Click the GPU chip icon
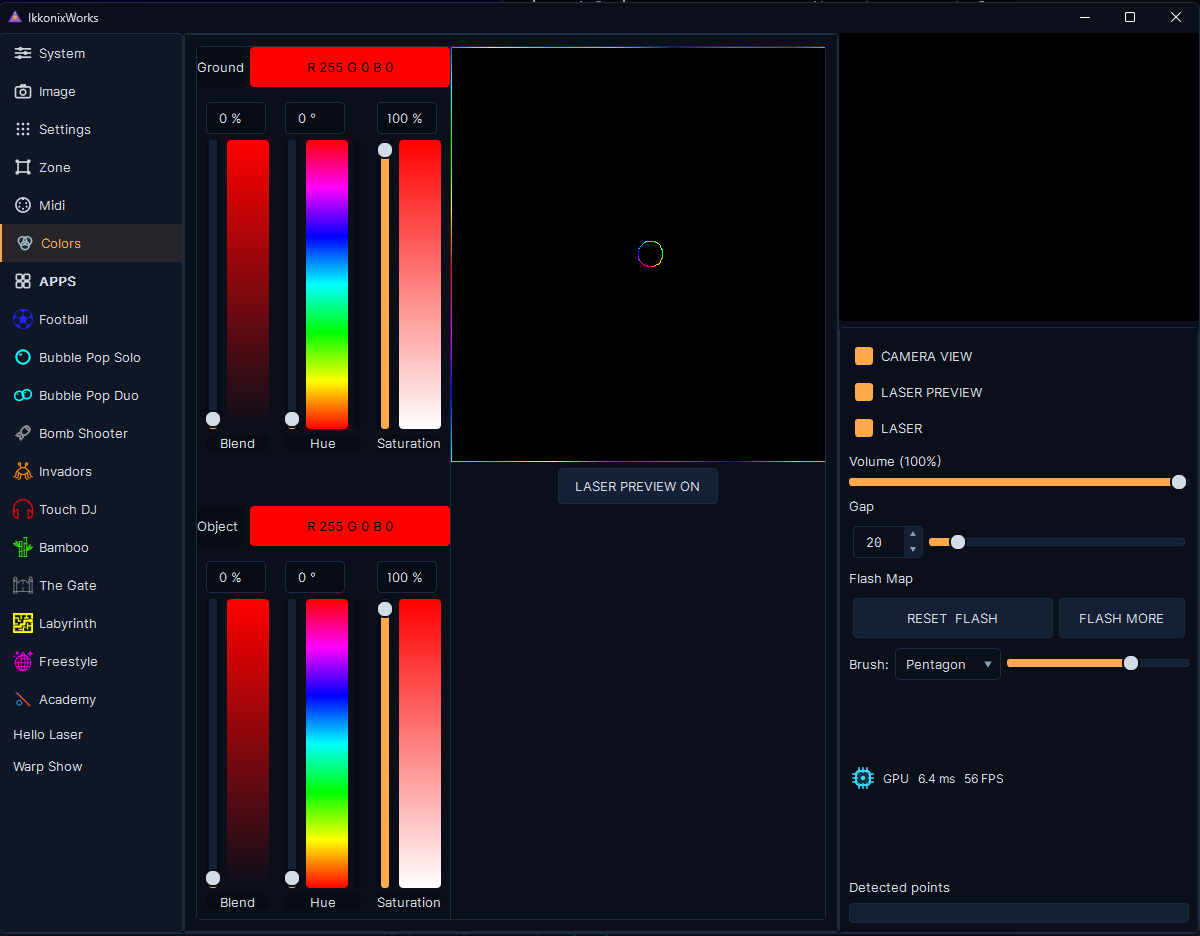 [x=863, y=778]
